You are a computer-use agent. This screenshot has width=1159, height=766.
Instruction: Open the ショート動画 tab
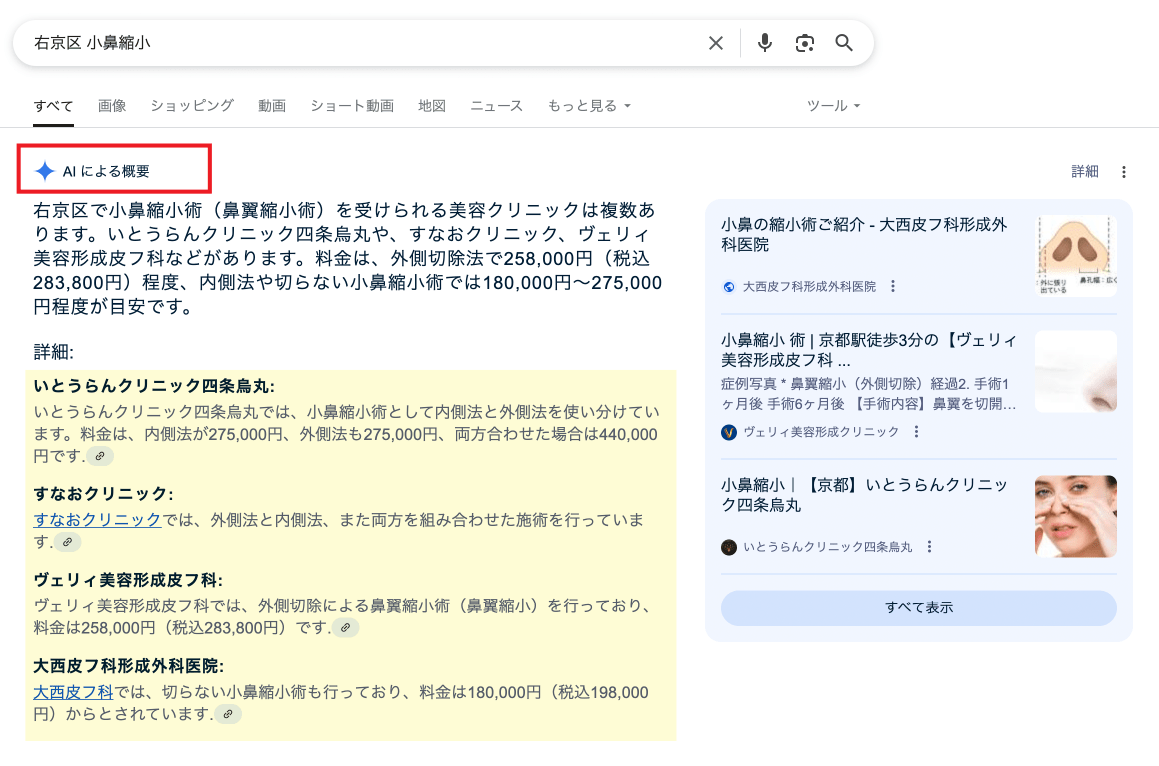pyautogui.click(x=352, y=106)
